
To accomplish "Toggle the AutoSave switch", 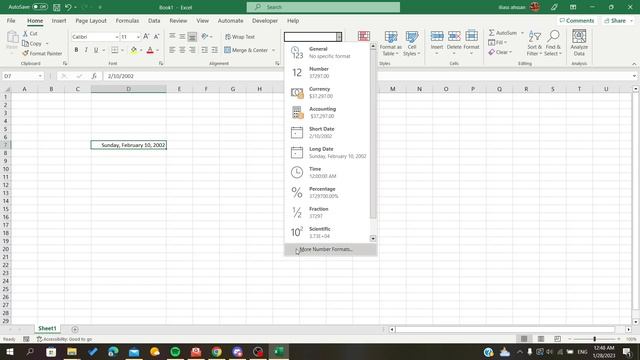I will [x=40, y=7].
